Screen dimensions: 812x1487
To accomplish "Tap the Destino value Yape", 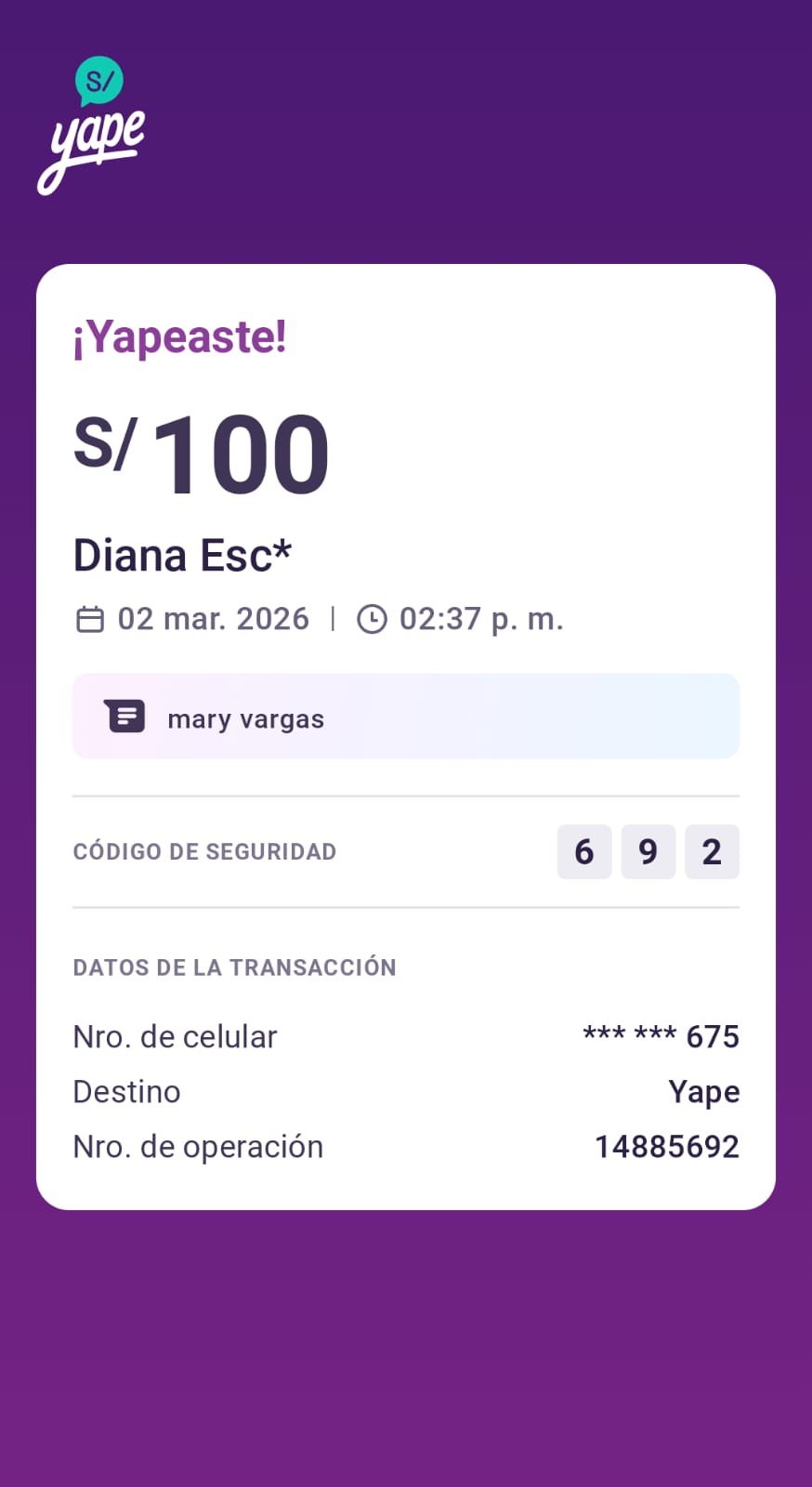I will click(703, 1092).
